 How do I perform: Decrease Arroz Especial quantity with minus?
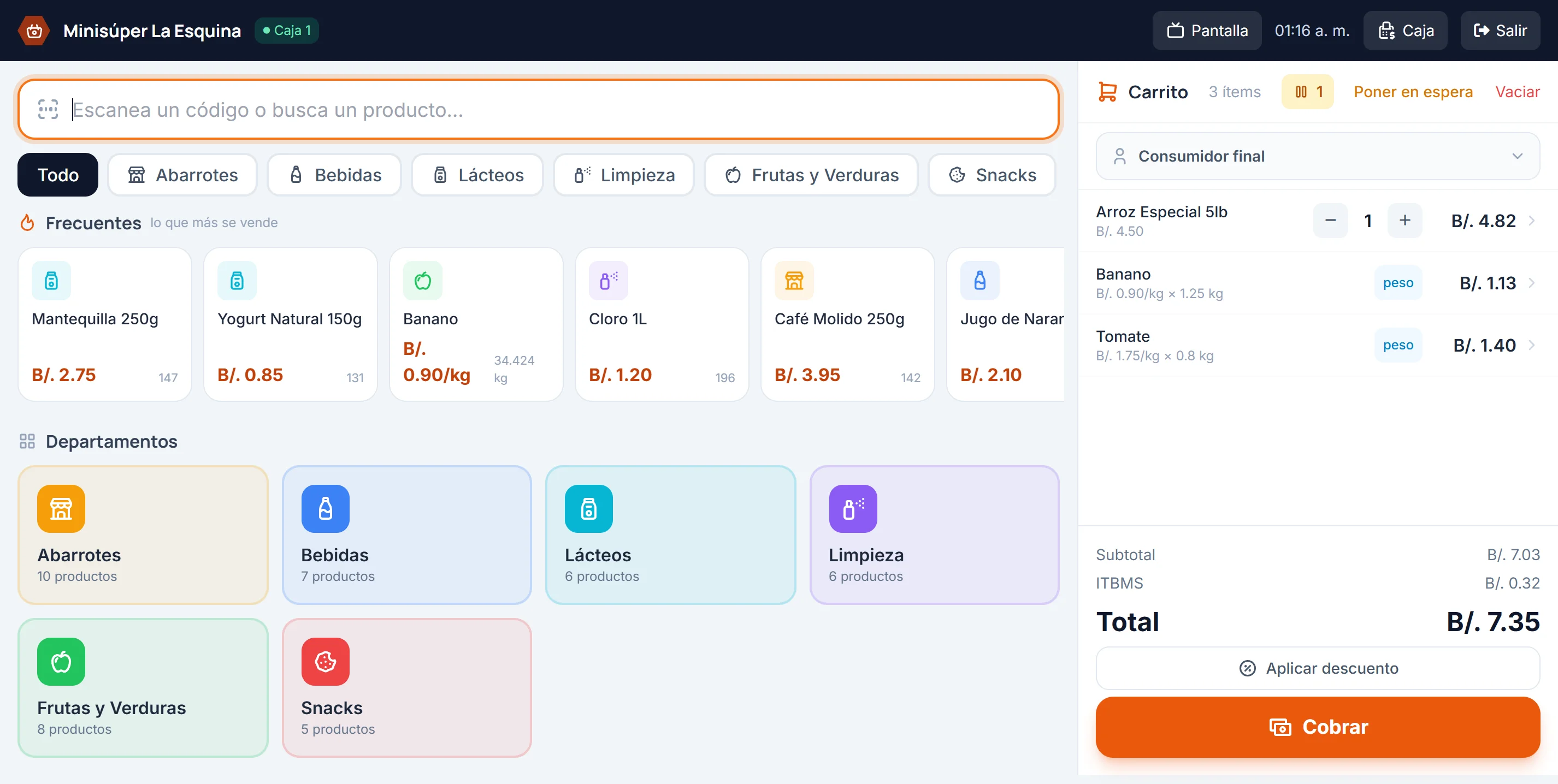coord(1330,221)
